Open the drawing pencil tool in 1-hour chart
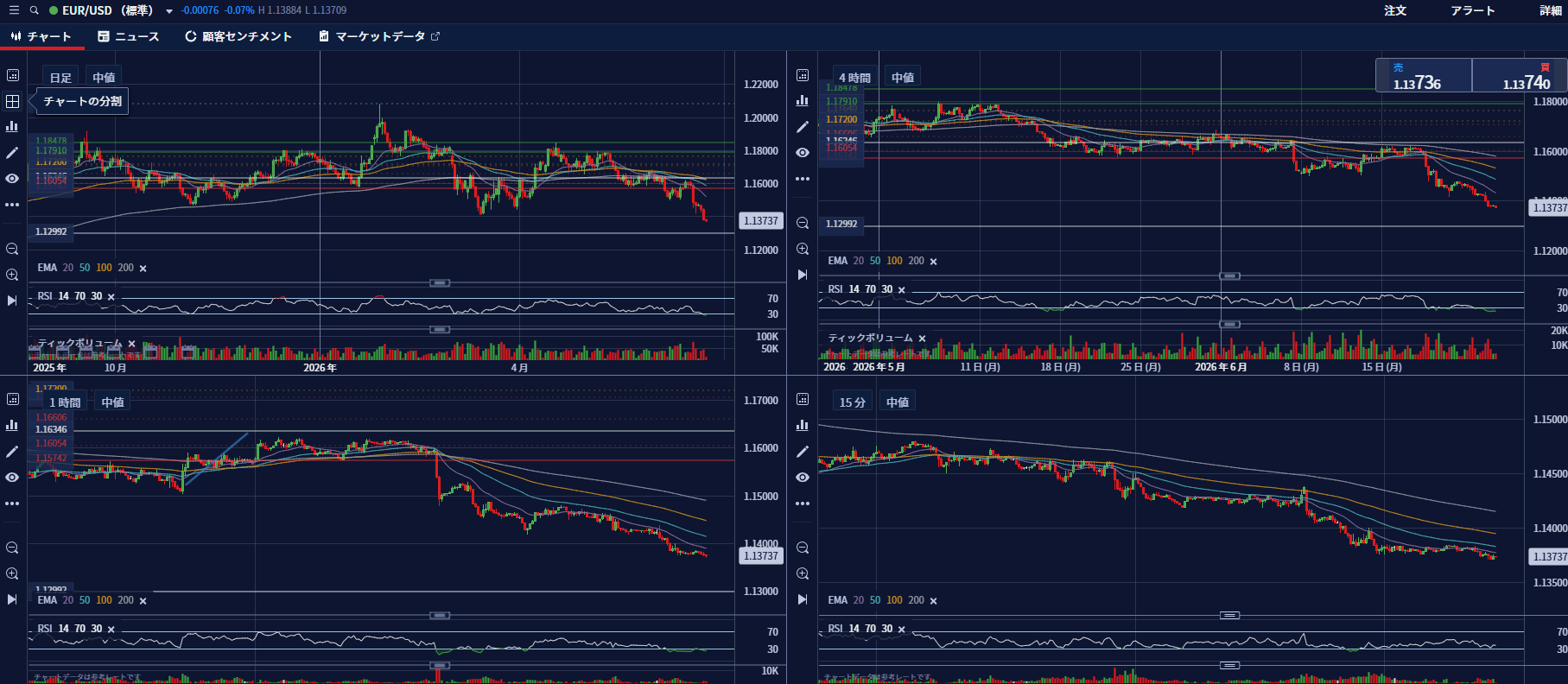Viewport: 1568px width, 684px height. (12, 452)
